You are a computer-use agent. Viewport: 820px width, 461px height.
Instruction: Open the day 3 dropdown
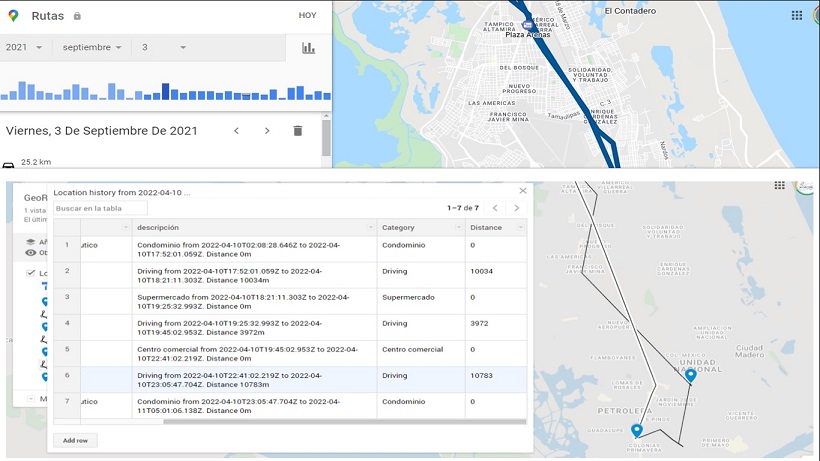pos(164,48)
